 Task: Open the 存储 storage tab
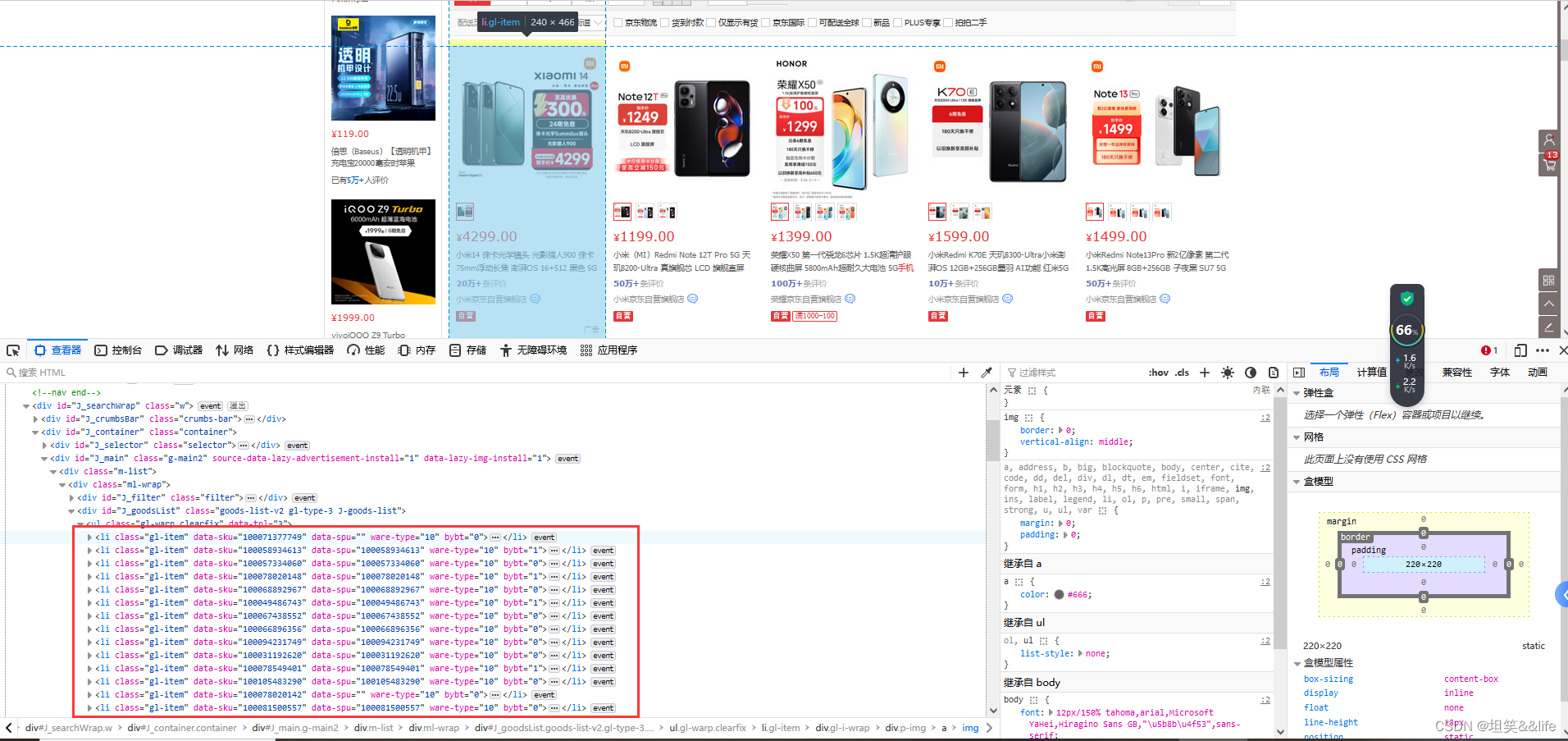(467, 350)
